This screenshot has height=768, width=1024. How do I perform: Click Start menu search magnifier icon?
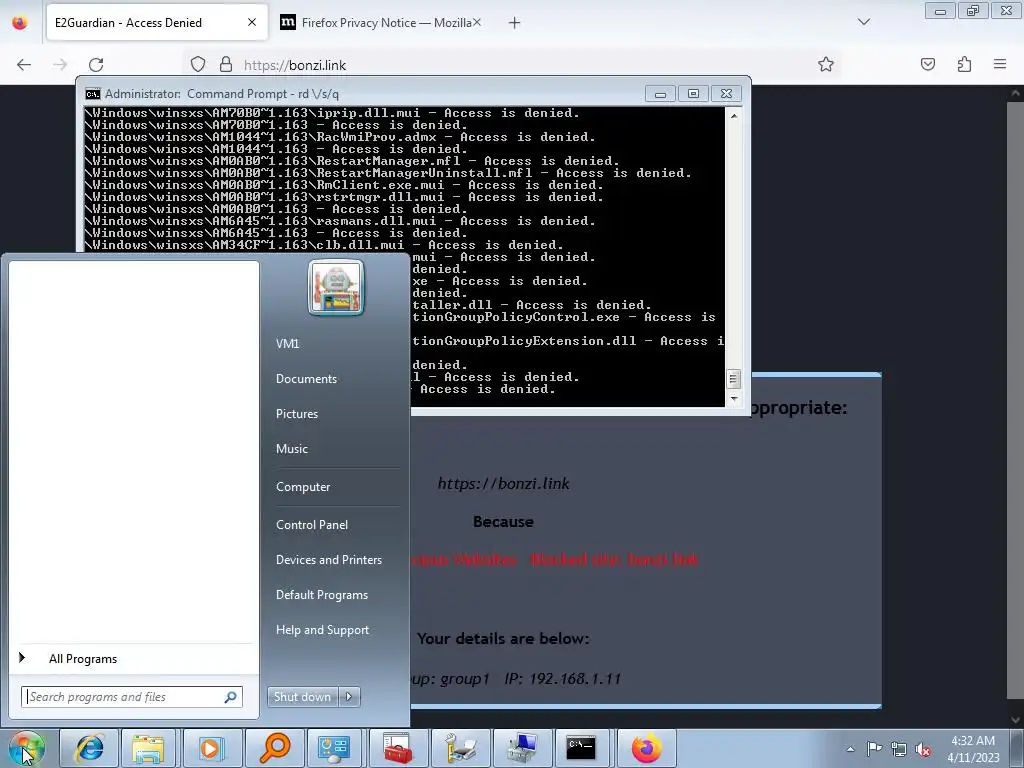pos(231,697)
